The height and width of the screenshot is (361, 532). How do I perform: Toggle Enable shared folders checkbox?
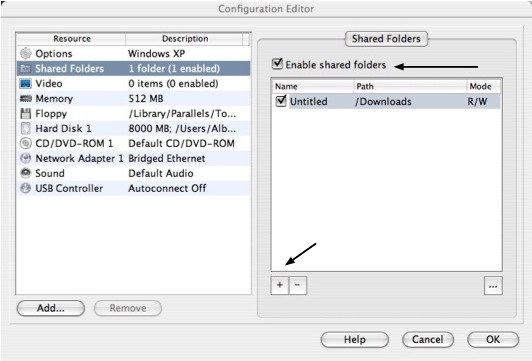[277, 63]
